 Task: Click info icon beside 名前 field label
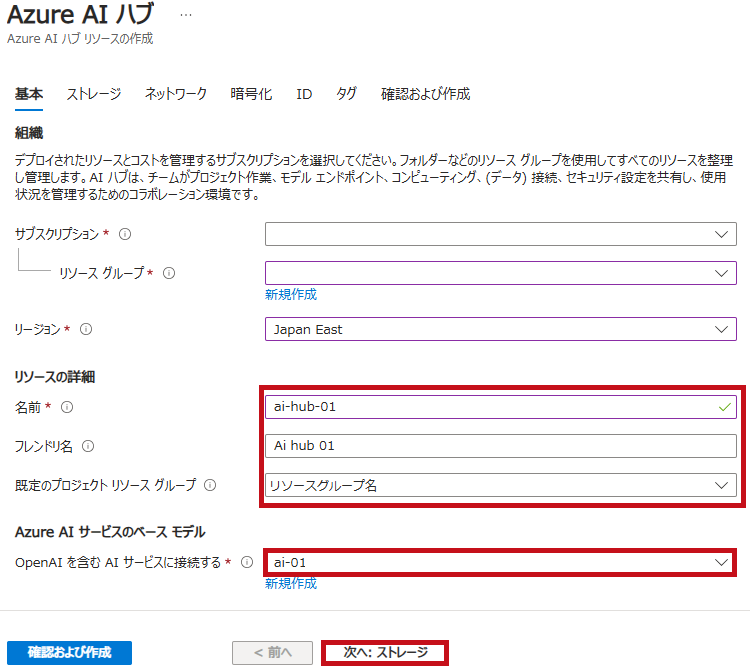coord(67,407)
